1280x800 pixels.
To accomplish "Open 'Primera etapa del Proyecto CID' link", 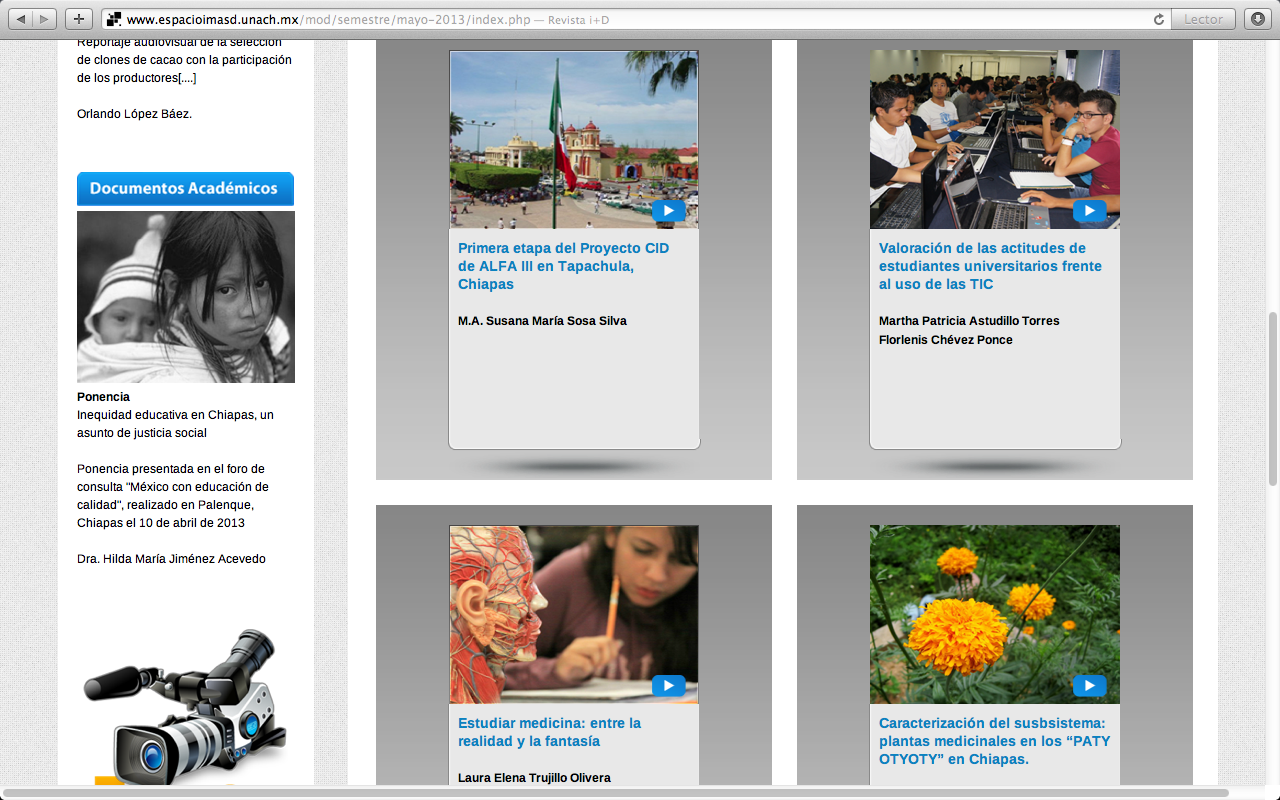I will tap(563, 266).
